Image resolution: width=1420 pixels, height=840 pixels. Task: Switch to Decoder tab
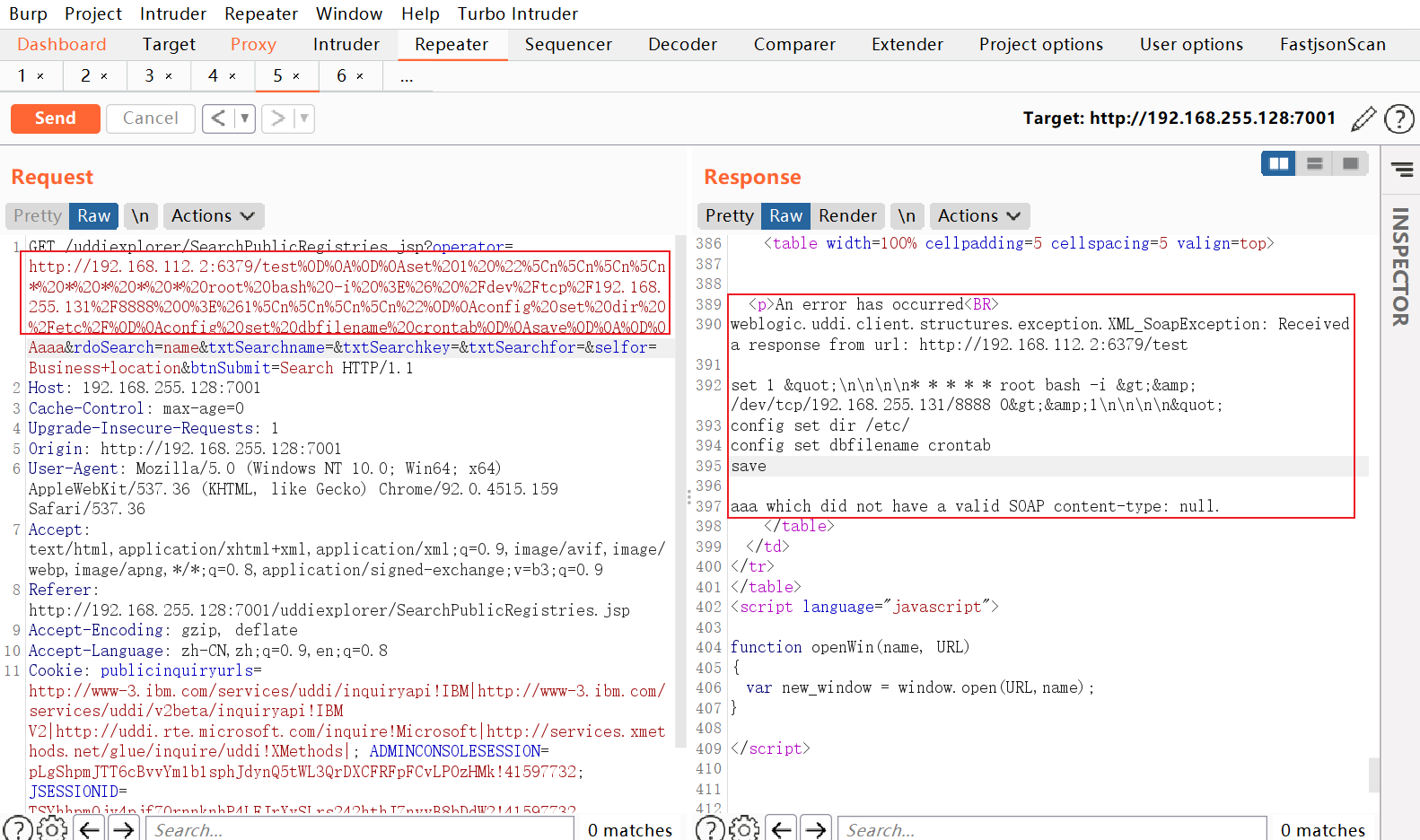(682, 44)
